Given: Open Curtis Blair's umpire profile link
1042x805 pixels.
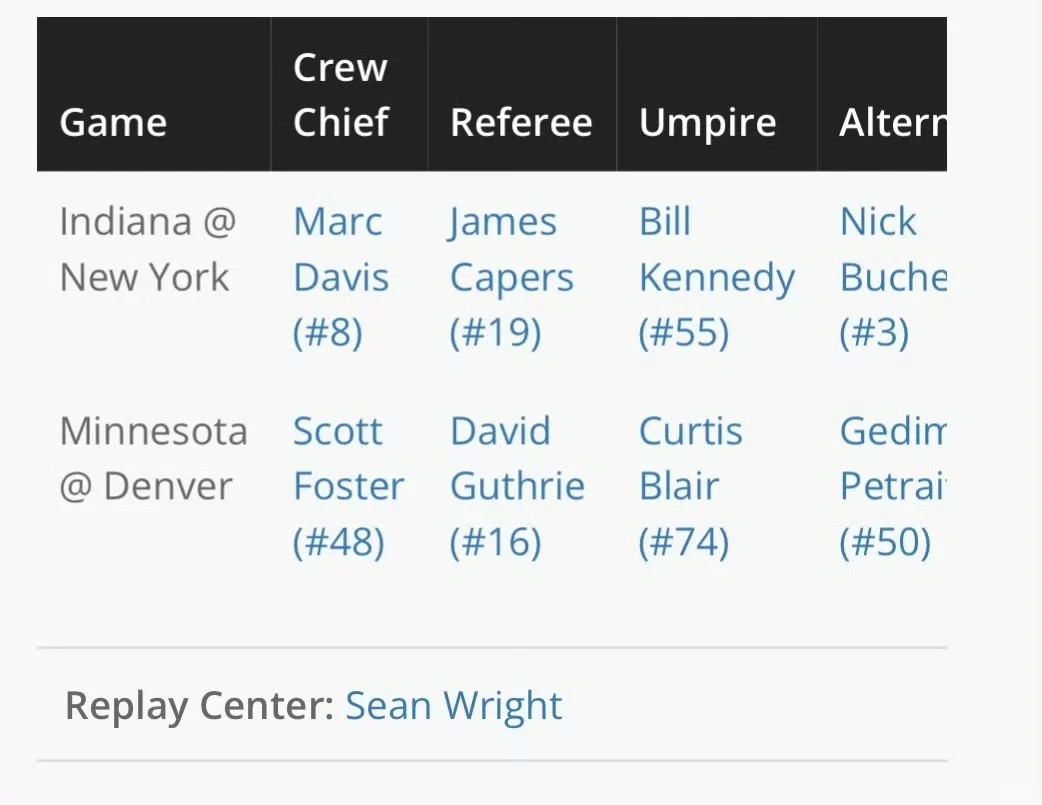Looking at the screenshot, I should pos(691,459).
